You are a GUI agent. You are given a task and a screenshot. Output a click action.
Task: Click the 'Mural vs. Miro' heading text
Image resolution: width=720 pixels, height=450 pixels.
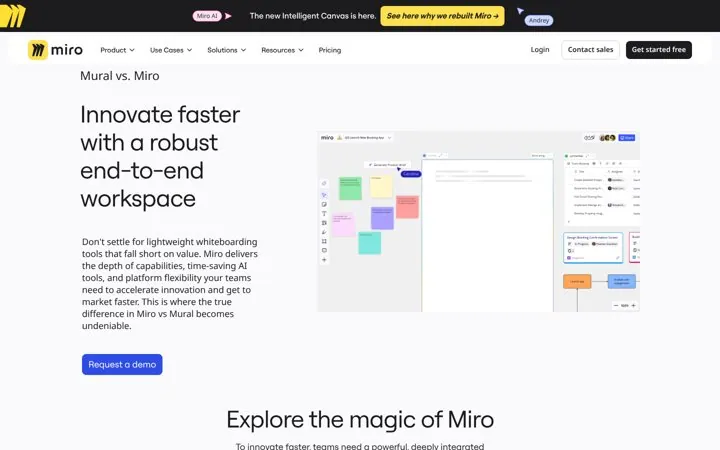(120, 76)
